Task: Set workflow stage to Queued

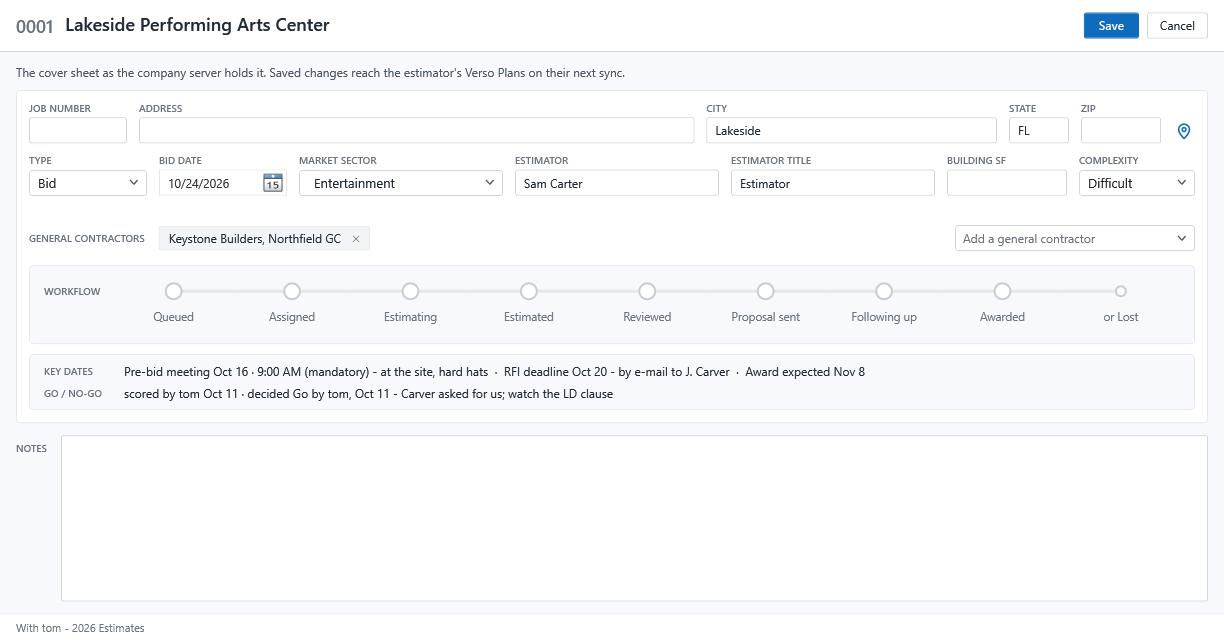Action: click(x=173, y=291)
